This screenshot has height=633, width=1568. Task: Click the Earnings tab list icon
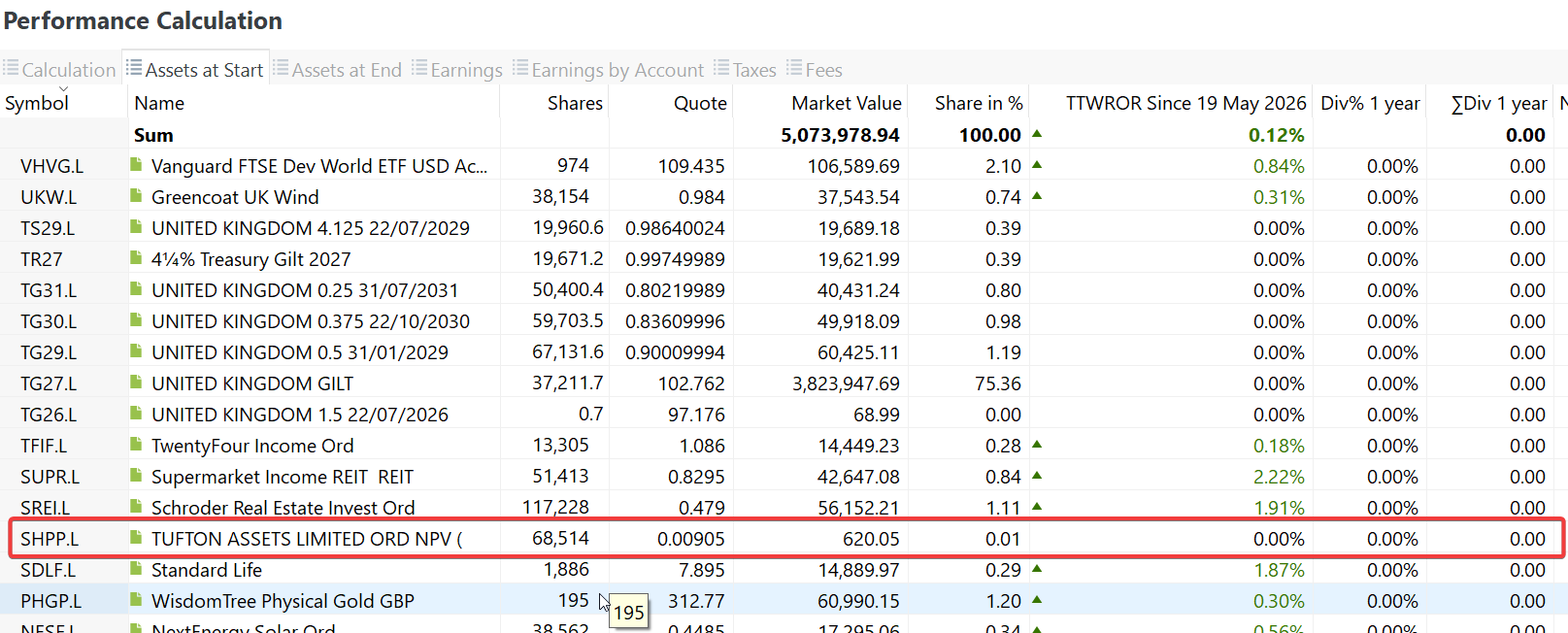coord(419,68)
